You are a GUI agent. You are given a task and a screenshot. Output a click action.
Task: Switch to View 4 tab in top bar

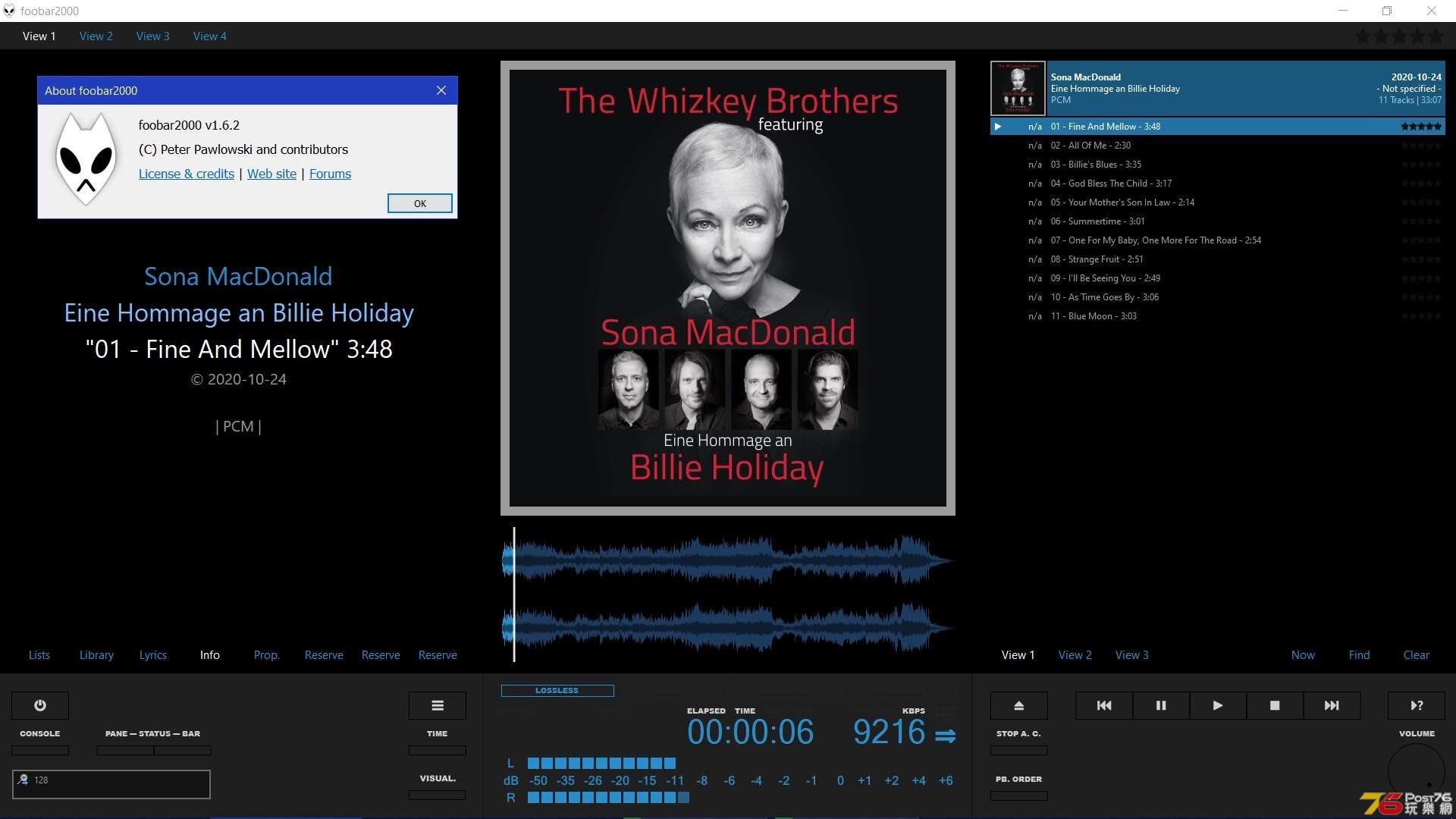point(210,36)
